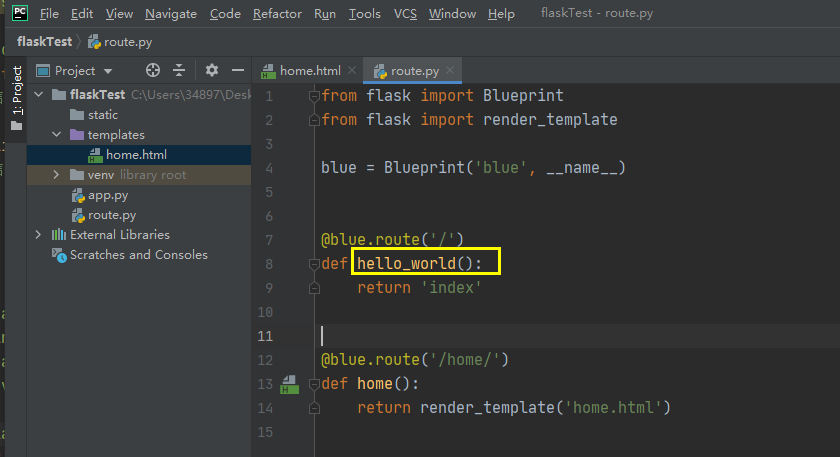Select route.py in the project tree

pos(104,215)
